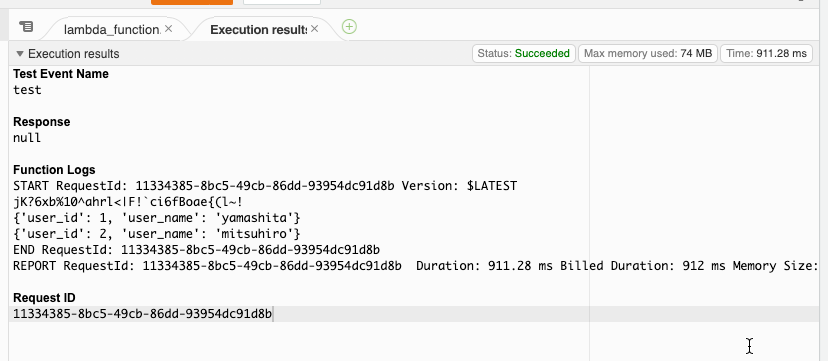Screen dimensions: 828x361
Task: Click the REPORT RequestId log line
Action: 416,266
